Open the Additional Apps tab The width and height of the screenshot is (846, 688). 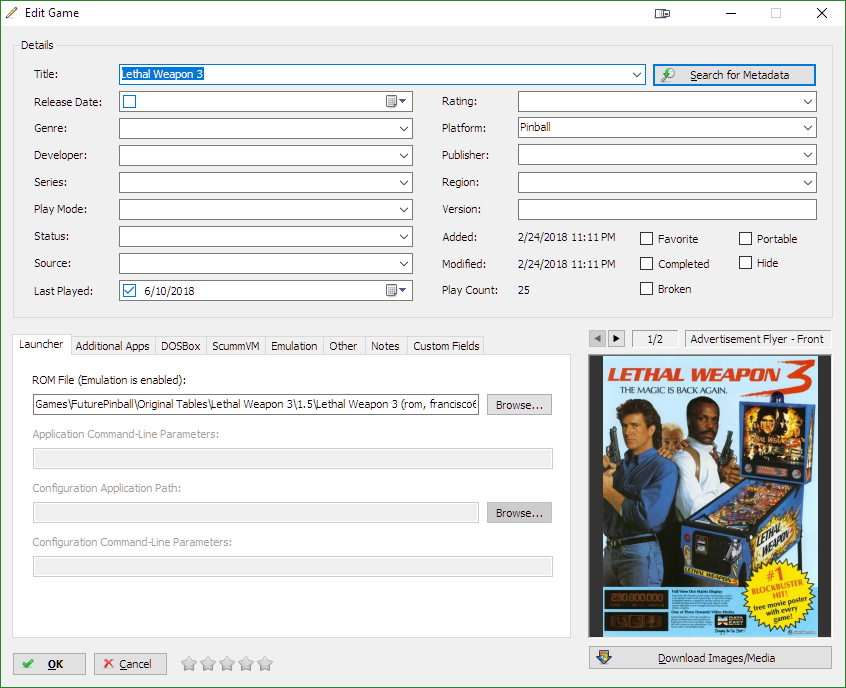click(112, 346)
